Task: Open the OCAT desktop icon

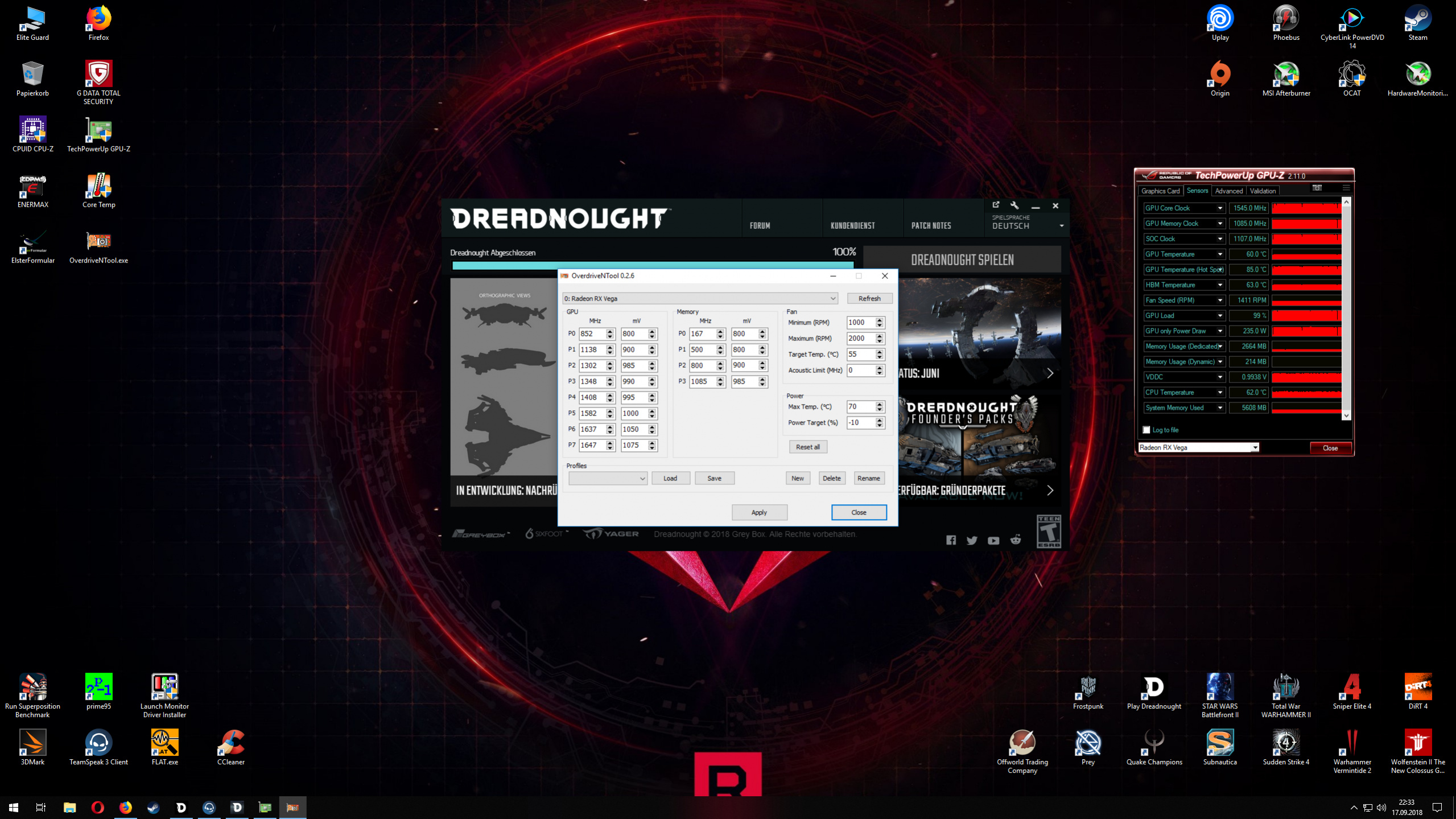Action: click(1352, 79)
